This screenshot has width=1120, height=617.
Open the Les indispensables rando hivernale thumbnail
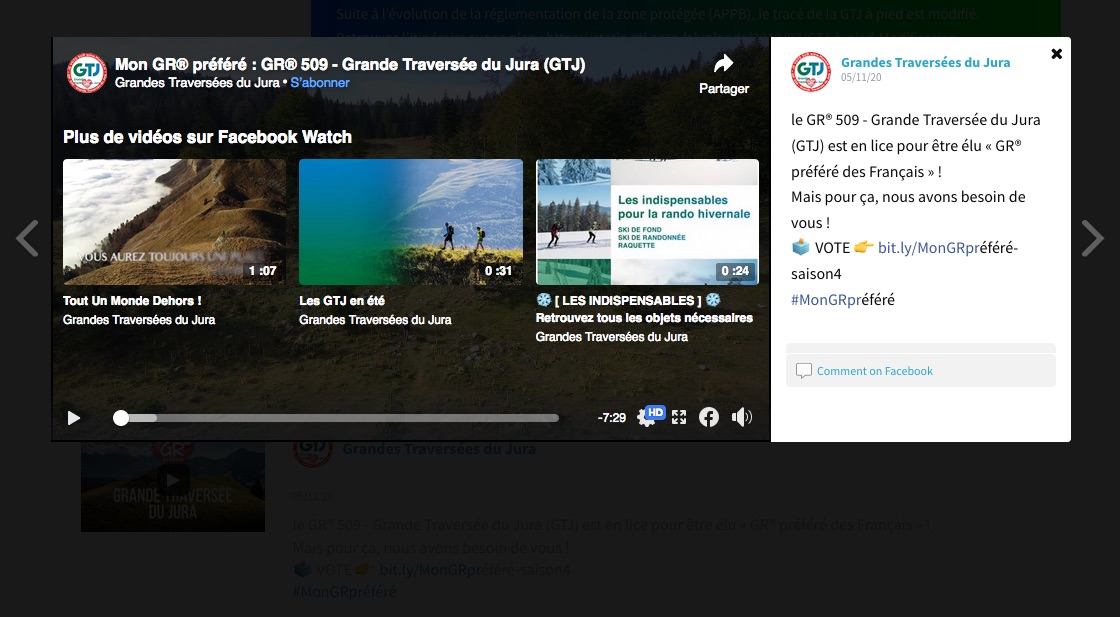647,222
